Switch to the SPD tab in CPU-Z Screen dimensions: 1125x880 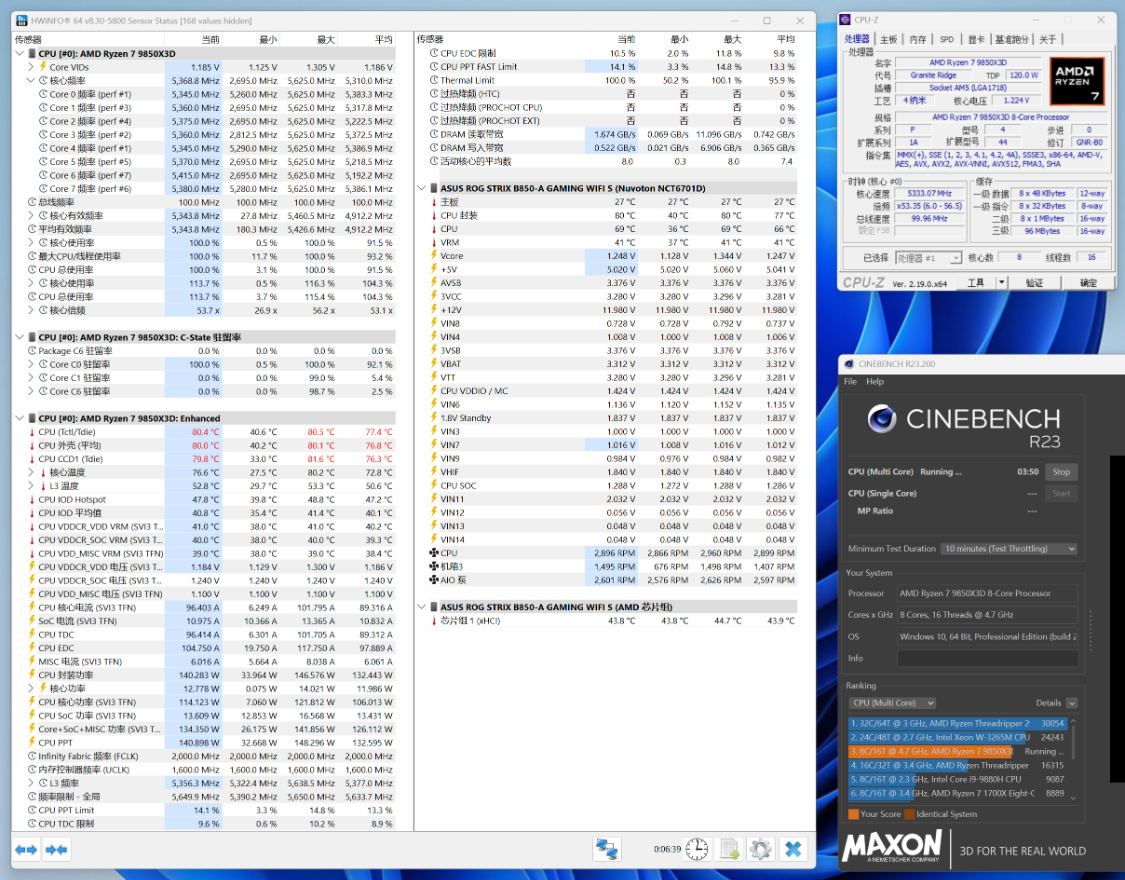click(x=947, y=39)
